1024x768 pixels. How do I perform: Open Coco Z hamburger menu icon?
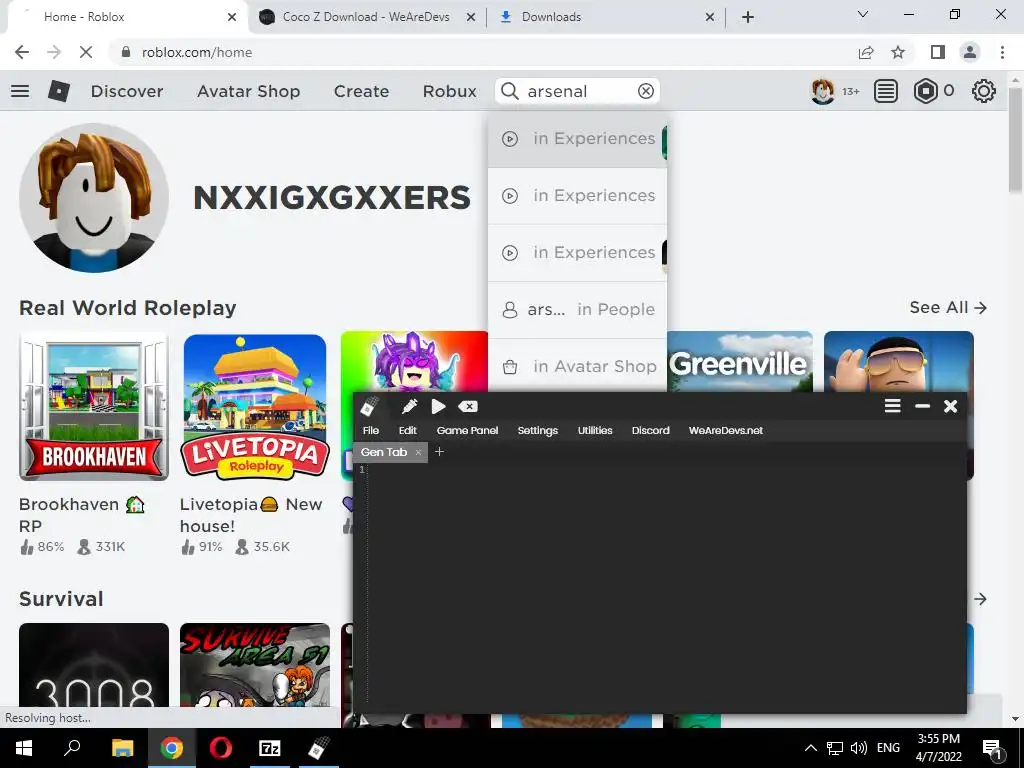(893, 406)
